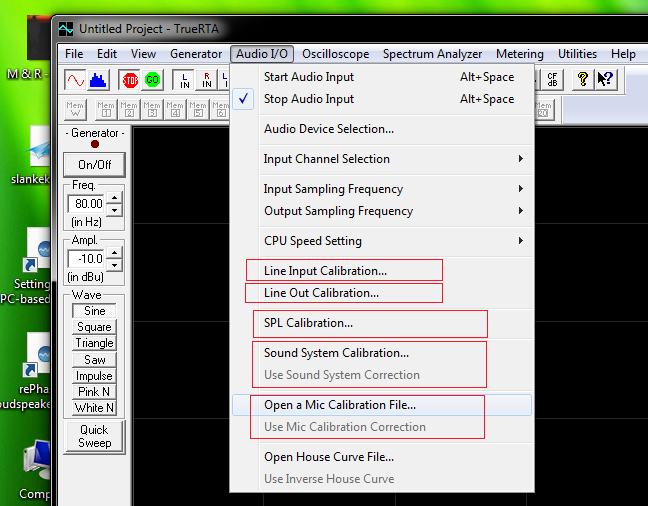
Task: Open the Edit menu
Action: (107, 54)
